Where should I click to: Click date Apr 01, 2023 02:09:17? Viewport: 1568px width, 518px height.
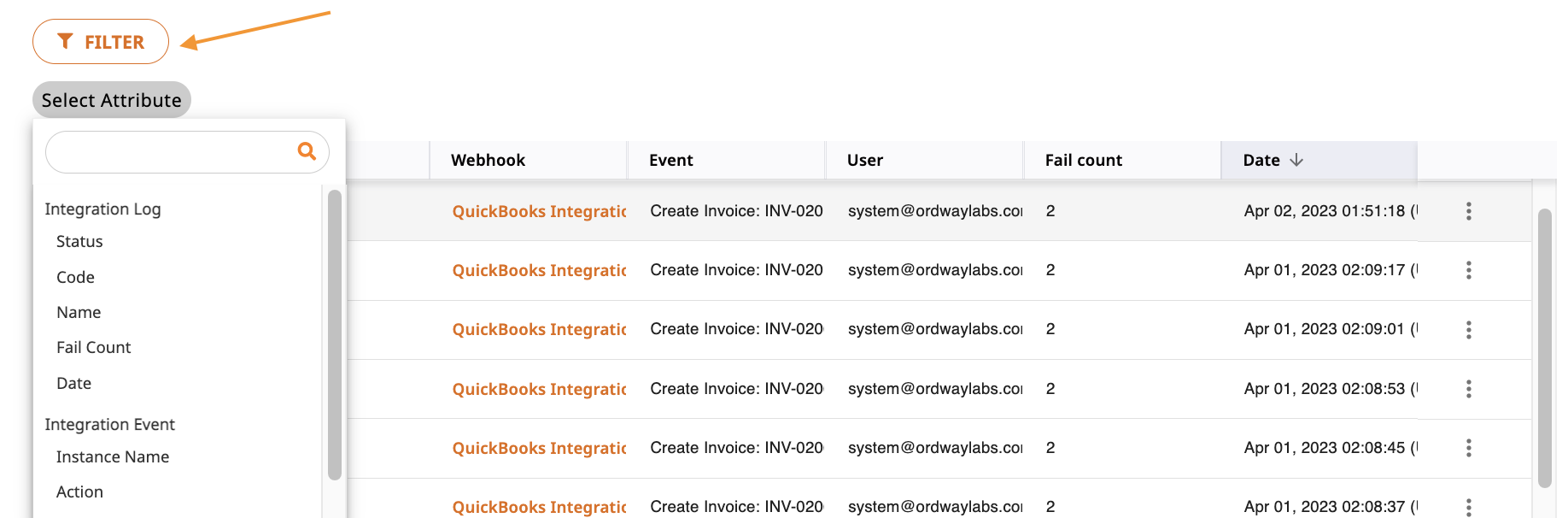(1331, 270)
